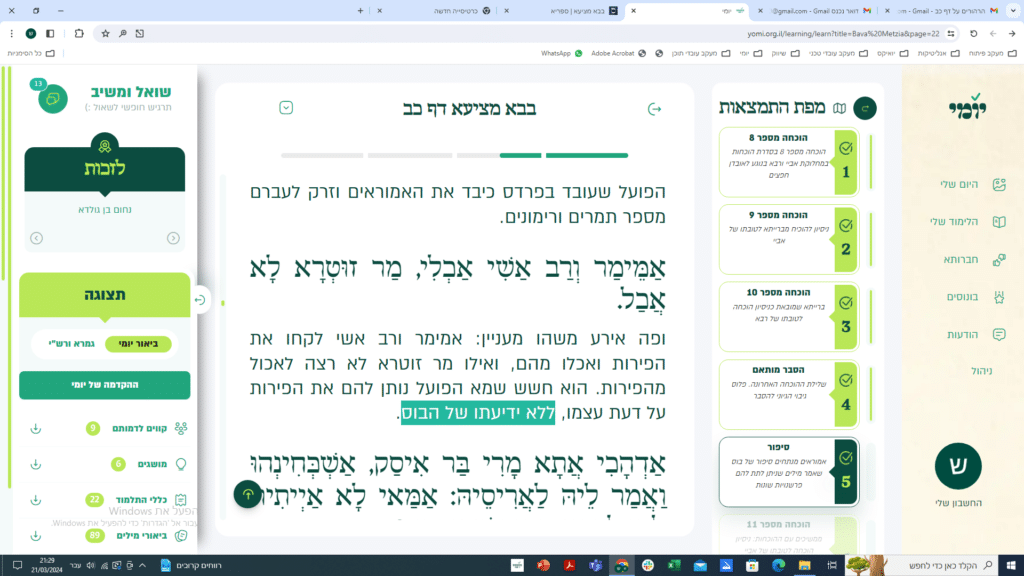Open the היום שלי sidebar icon
The height and width of the screenshot is (576, 1024).
(x=998, y=184)
